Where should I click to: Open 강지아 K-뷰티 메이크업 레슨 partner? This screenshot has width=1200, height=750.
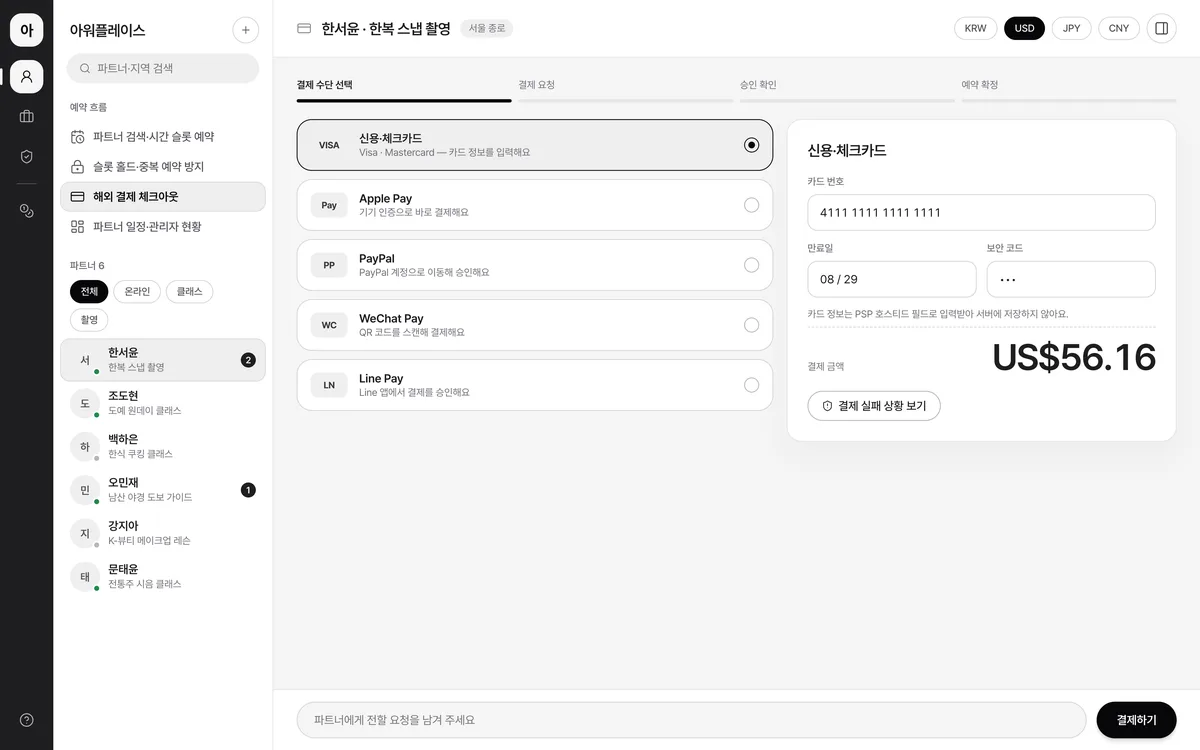[163, 533]
